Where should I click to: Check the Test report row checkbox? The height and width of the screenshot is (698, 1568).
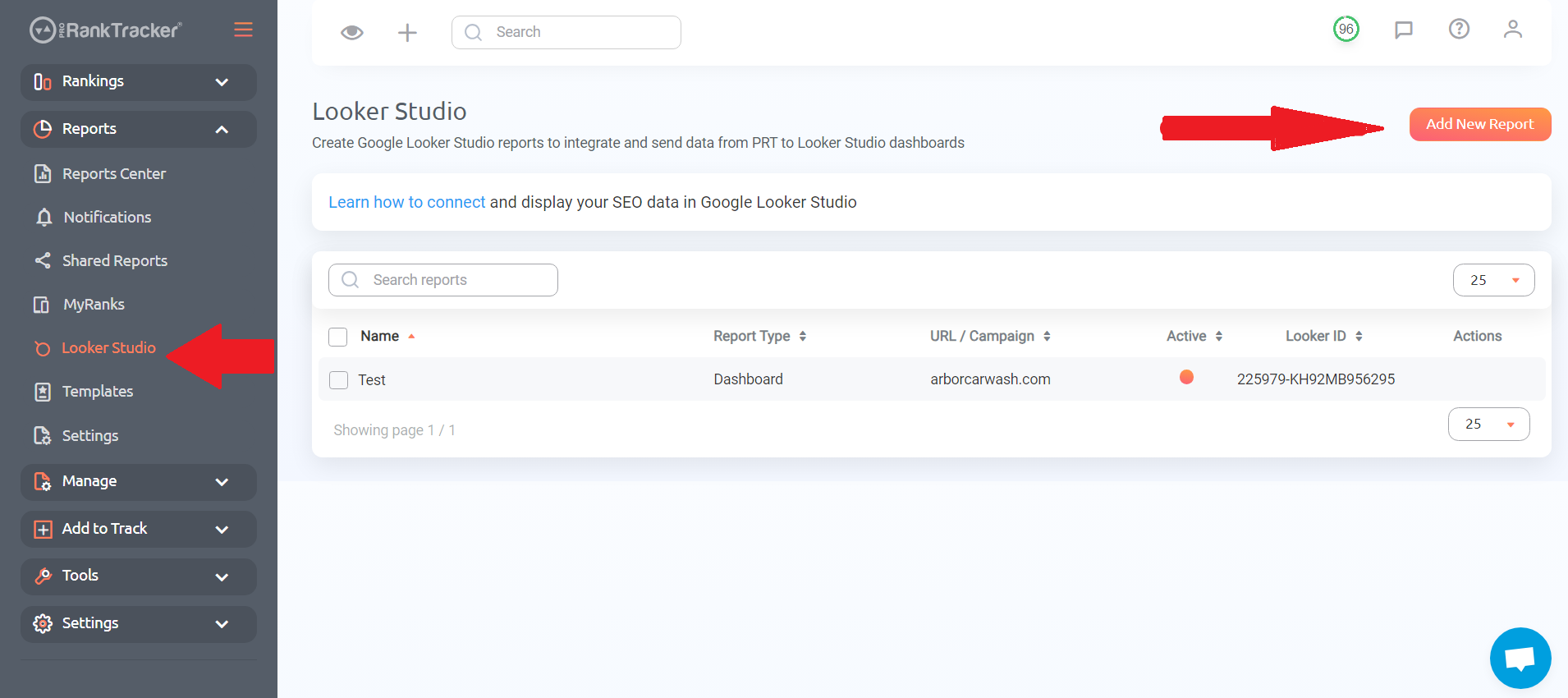click(338, 380)
